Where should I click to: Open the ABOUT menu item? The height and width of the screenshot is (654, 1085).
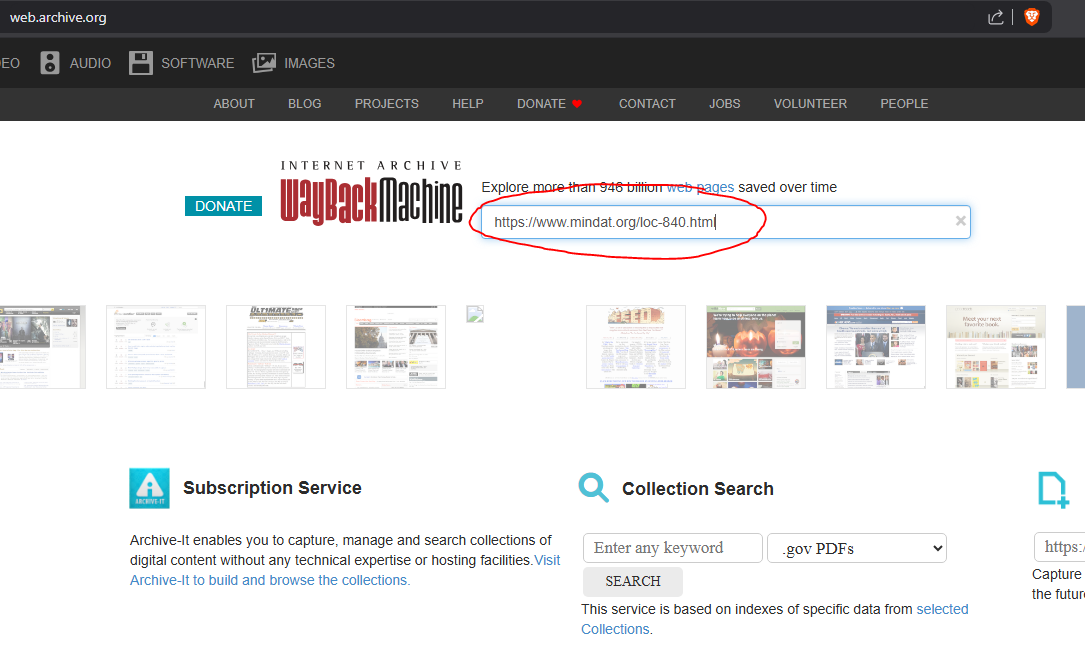pyautogui.click(x=234, y=104)
